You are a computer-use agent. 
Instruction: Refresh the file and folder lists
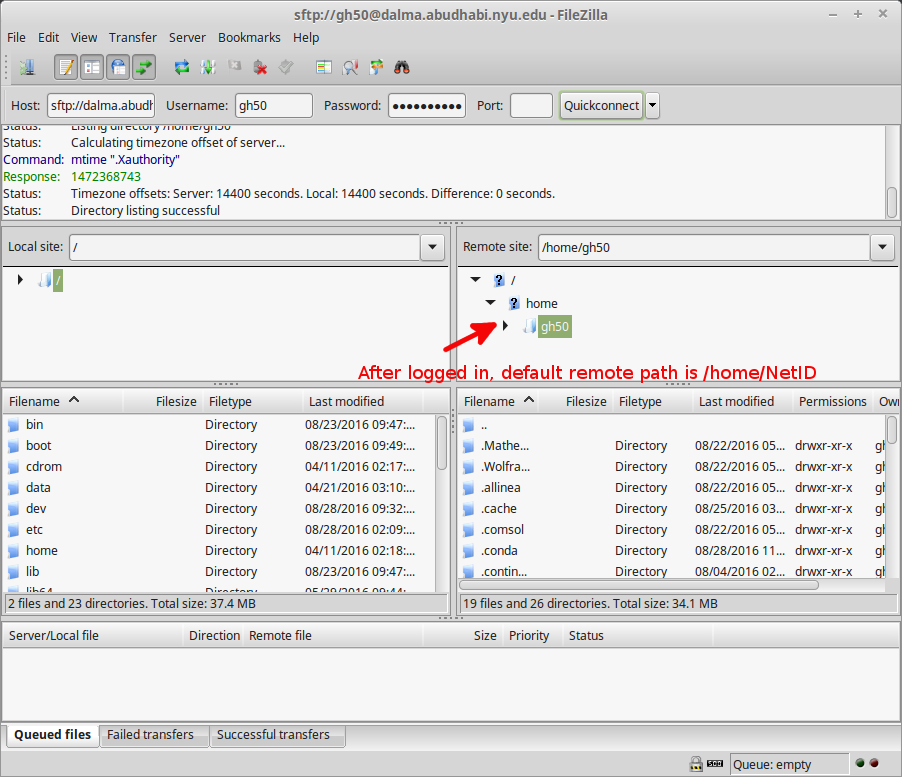click(x=182, y=68)
